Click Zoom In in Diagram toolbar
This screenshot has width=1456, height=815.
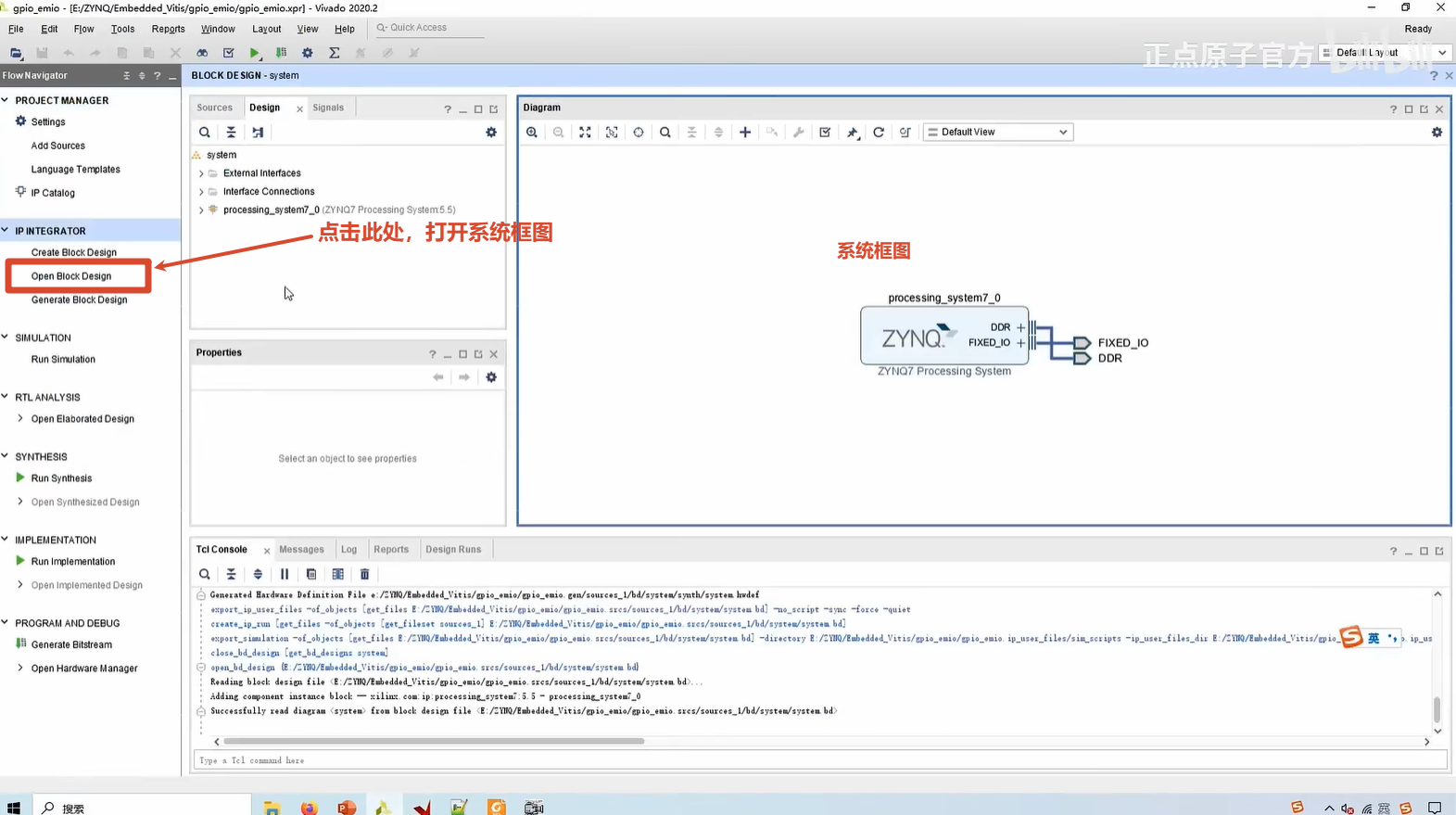coord(532,133)
